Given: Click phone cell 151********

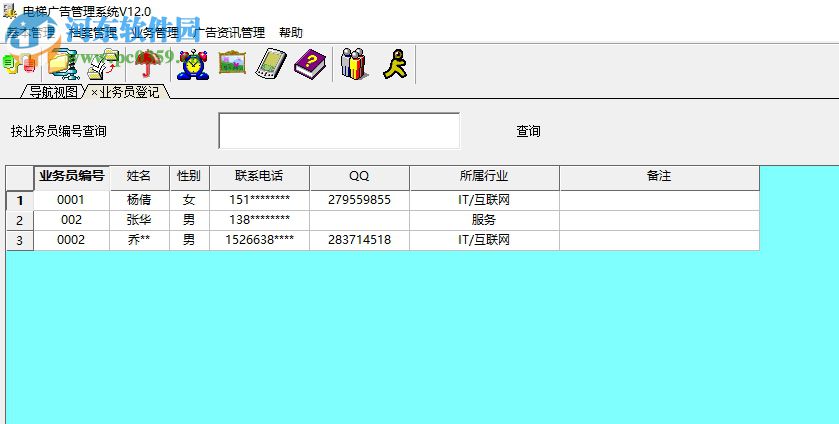Looking at the screenshot, I should coord(259,200).
